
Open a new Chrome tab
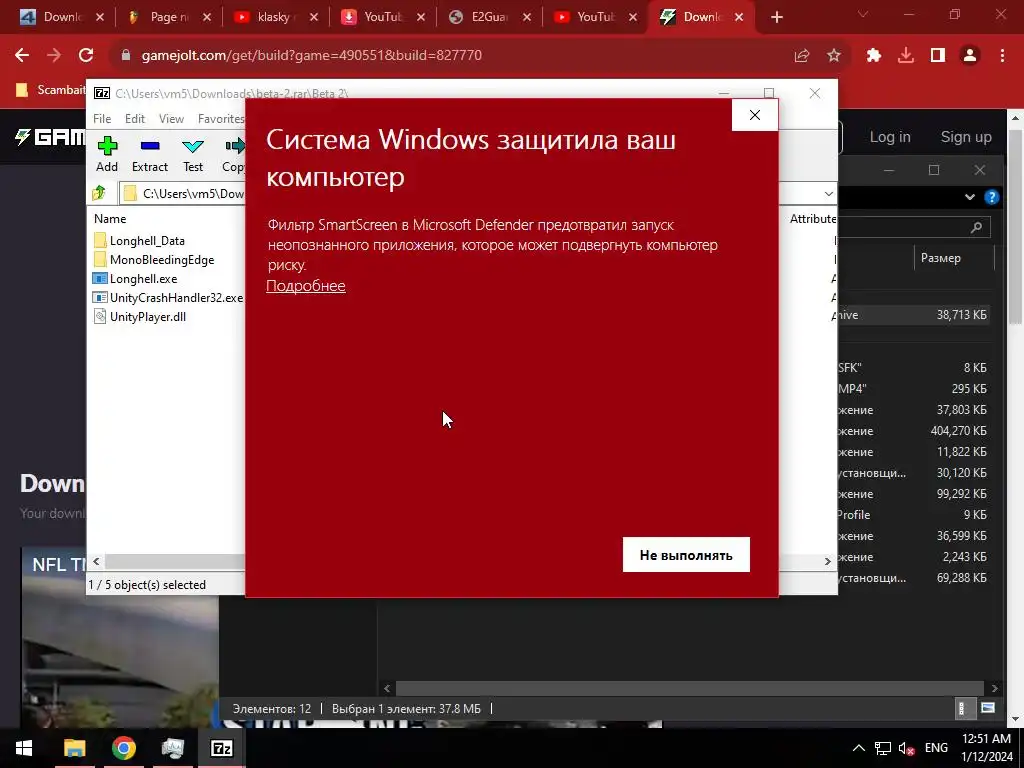point(776,17)
